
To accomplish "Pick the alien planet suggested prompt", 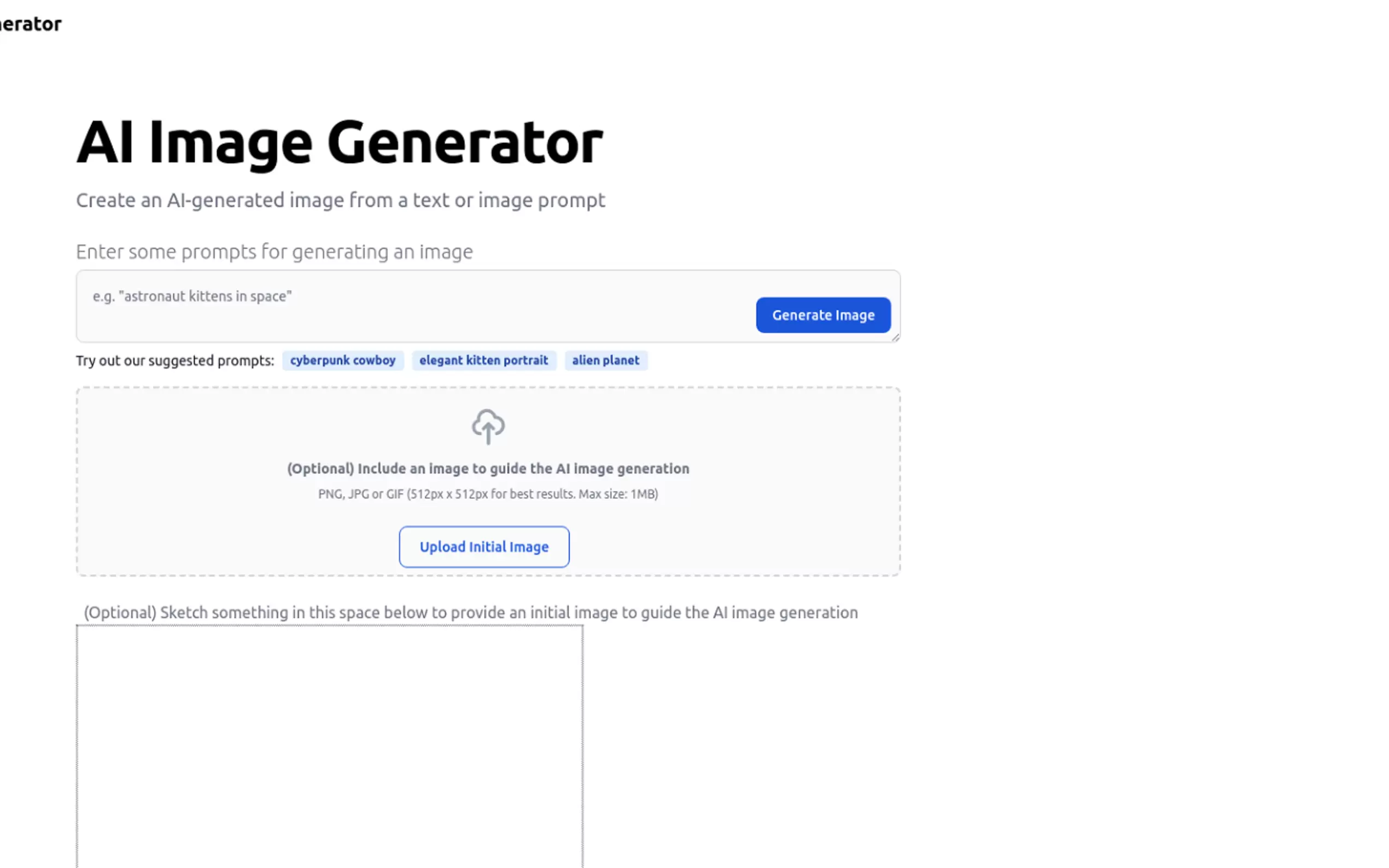I will pyautogui.click(x=605, y=361).
